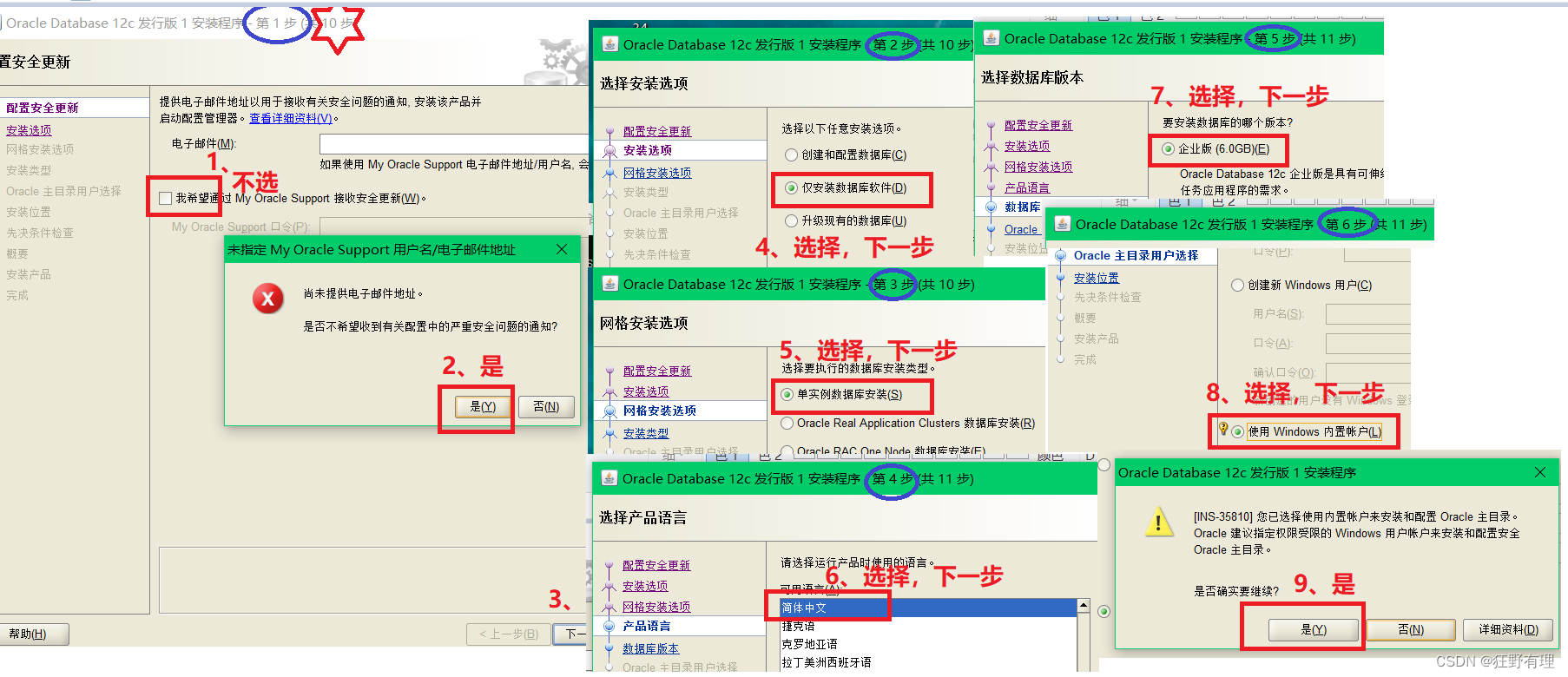
Task: Open 配置安全更新 link in step 3 sidebar
Action: [657, 371]
